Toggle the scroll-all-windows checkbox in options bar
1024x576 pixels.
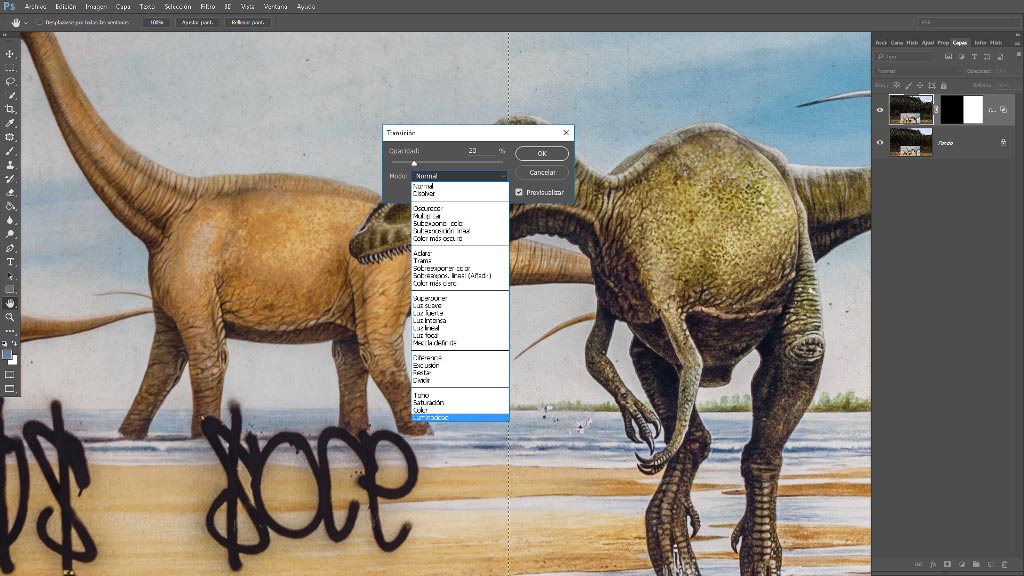(39, 22)
